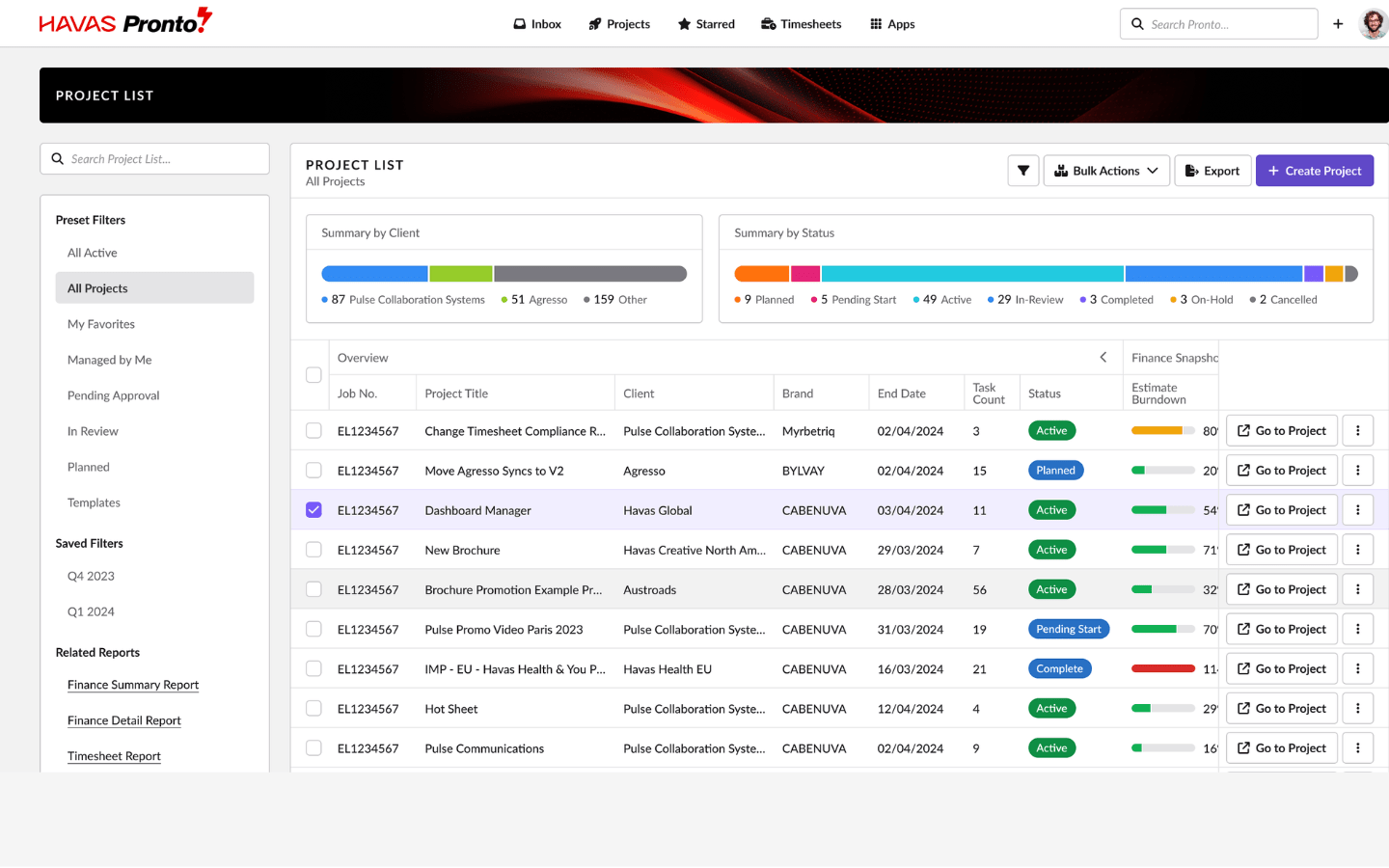
Task: Open the Finance Detail Report link
Action: pos(124,720)
